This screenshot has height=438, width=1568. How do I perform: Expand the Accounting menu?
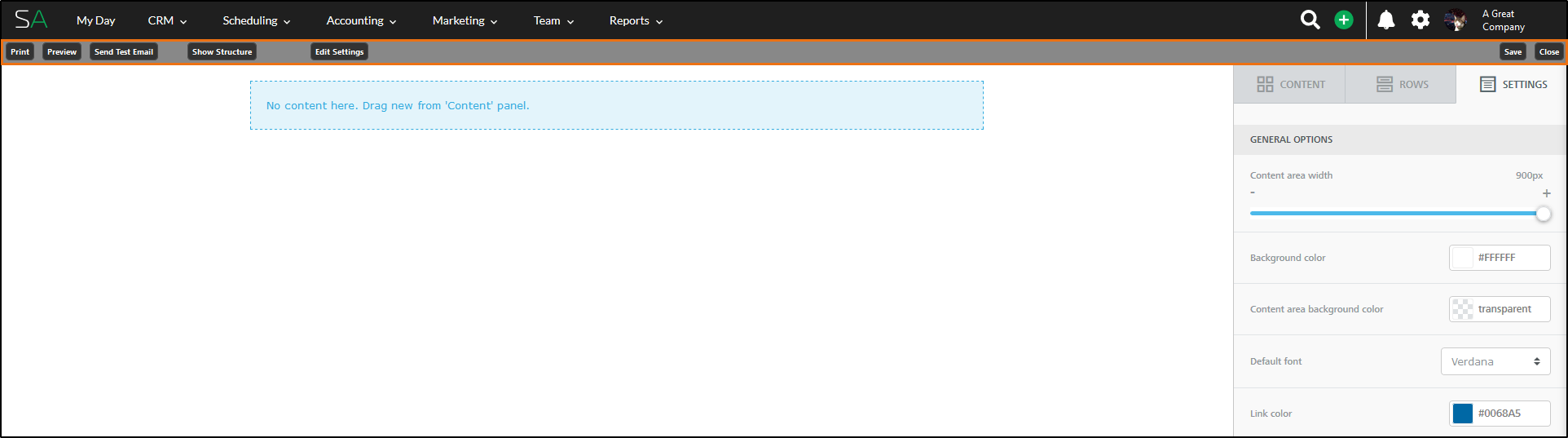pyautogui.click(x=361, y=20)
